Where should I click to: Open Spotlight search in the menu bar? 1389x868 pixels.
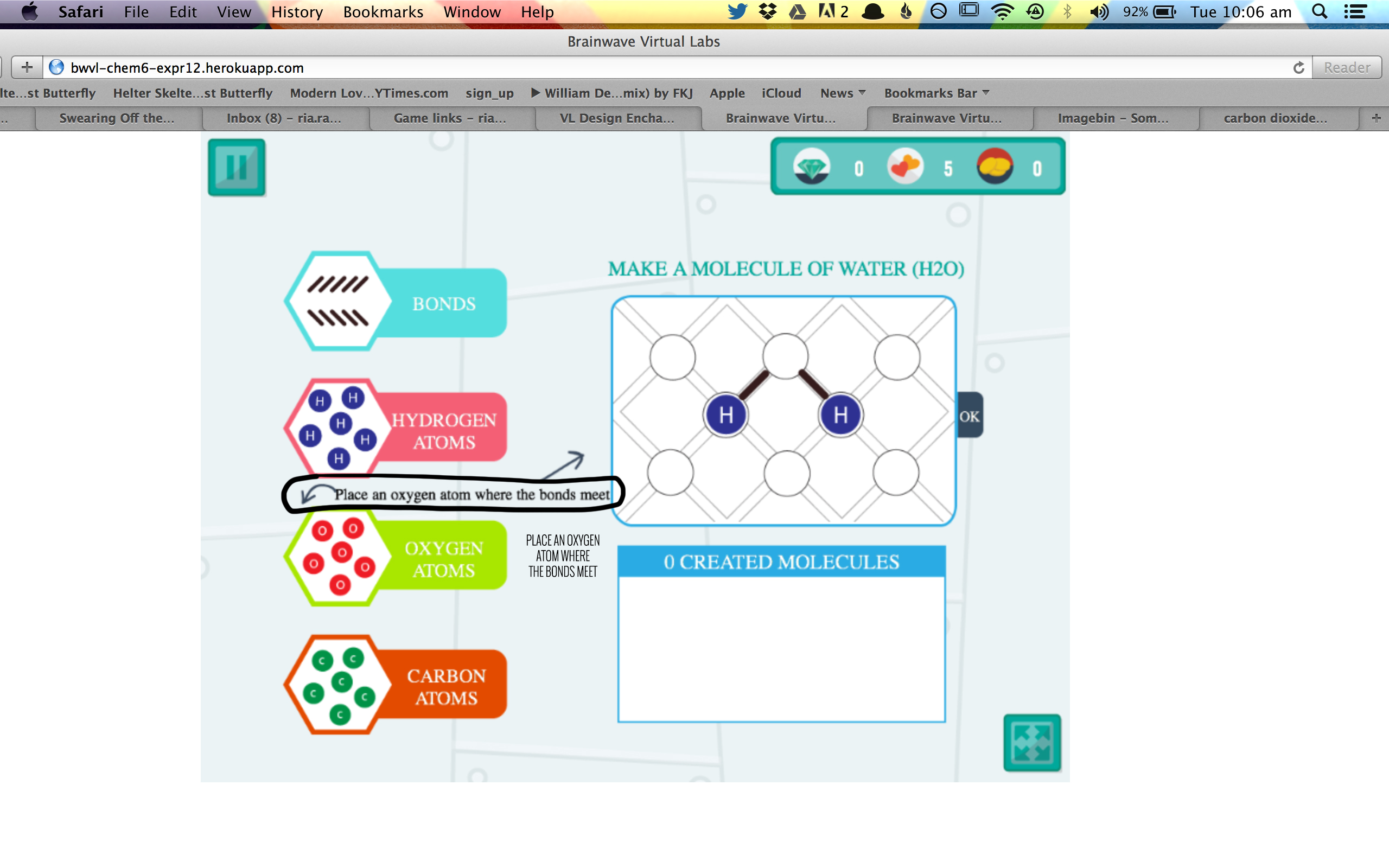point(1320,12)
